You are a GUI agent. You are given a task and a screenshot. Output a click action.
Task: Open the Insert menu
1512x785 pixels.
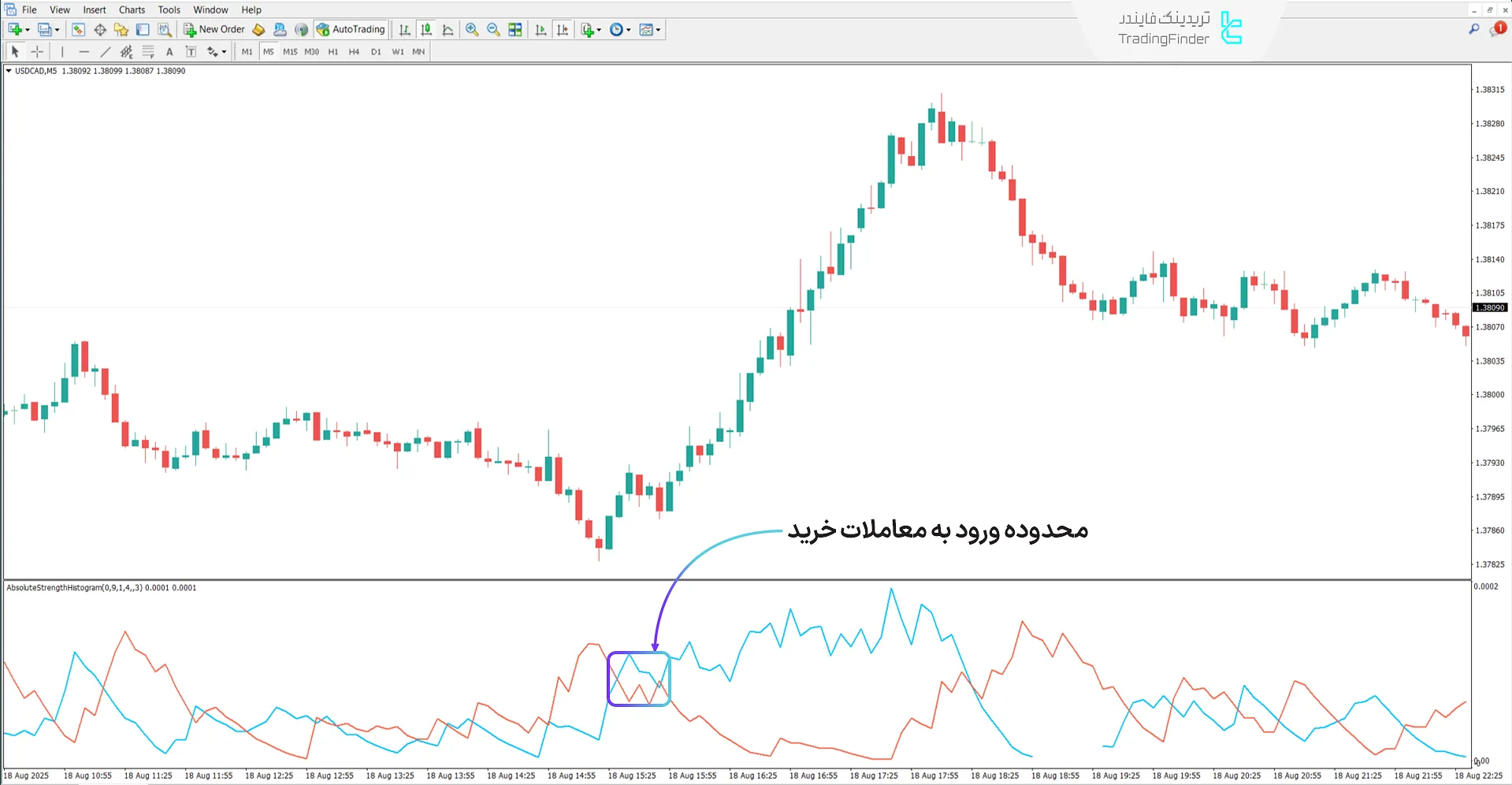coord(94,9)
